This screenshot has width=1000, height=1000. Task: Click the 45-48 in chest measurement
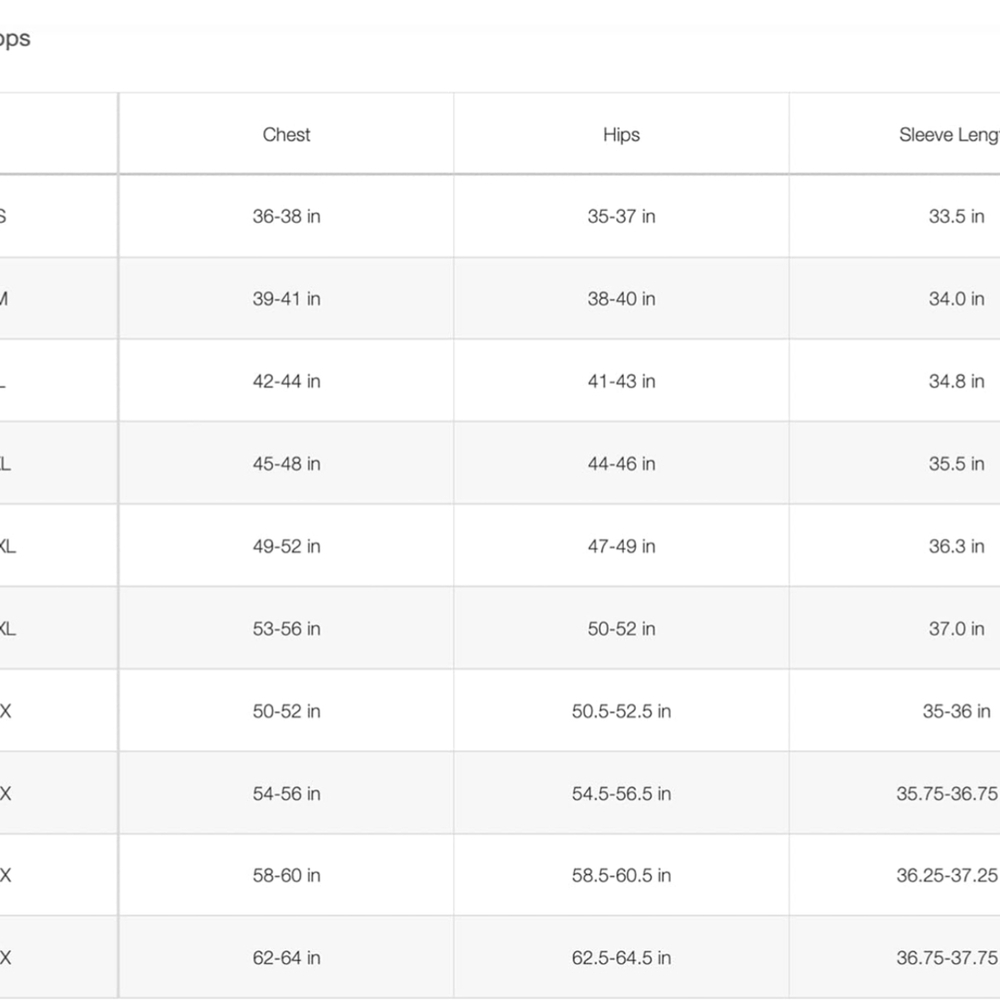(286, 464)
